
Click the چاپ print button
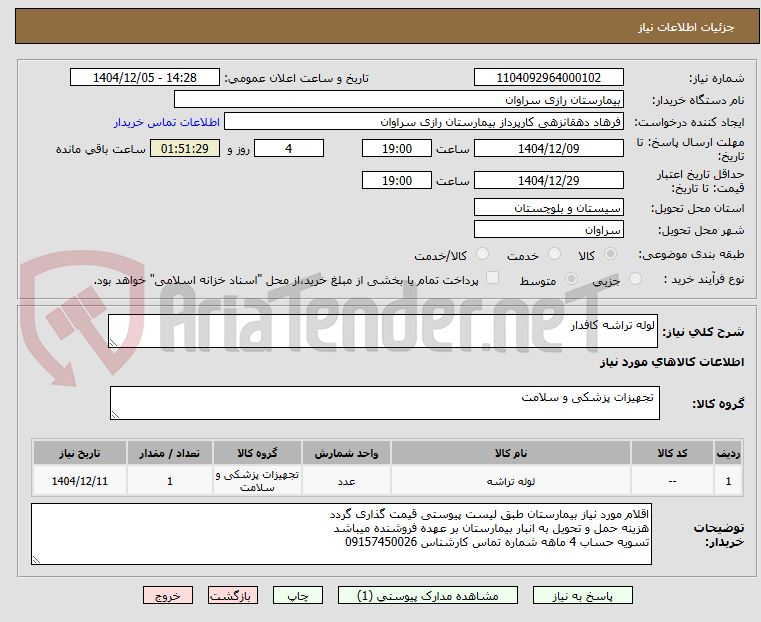(298, 595)
